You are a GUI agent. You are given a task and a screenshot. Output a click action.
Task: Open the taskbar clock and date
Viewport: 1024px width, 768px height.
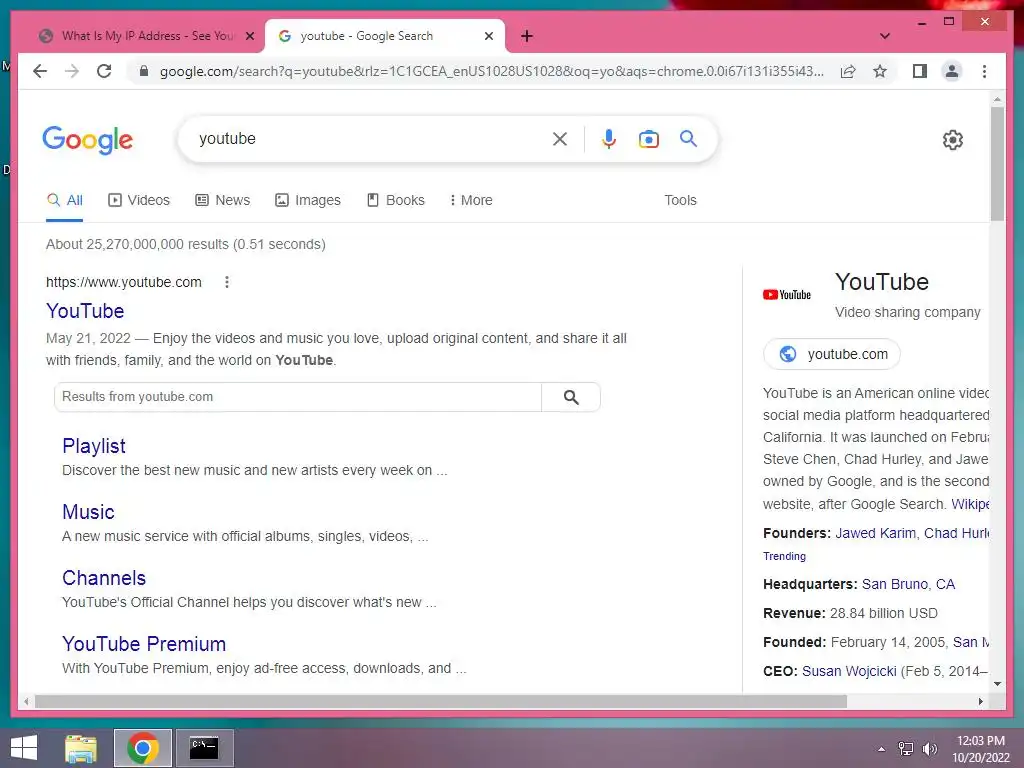click(981, 748)
